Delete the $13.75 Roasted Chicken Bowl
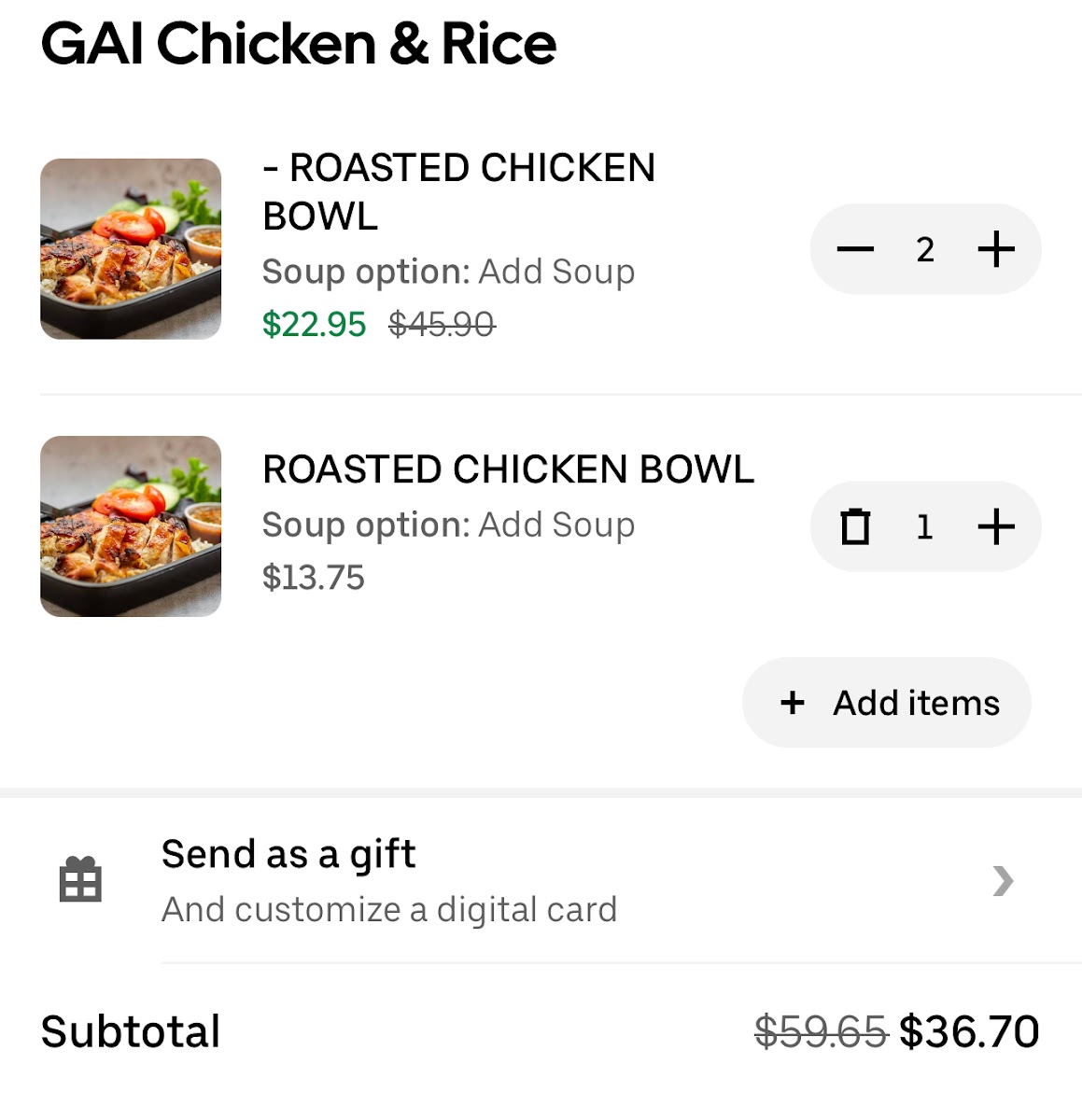1082x1120 pixels. (x=855, y=526)
